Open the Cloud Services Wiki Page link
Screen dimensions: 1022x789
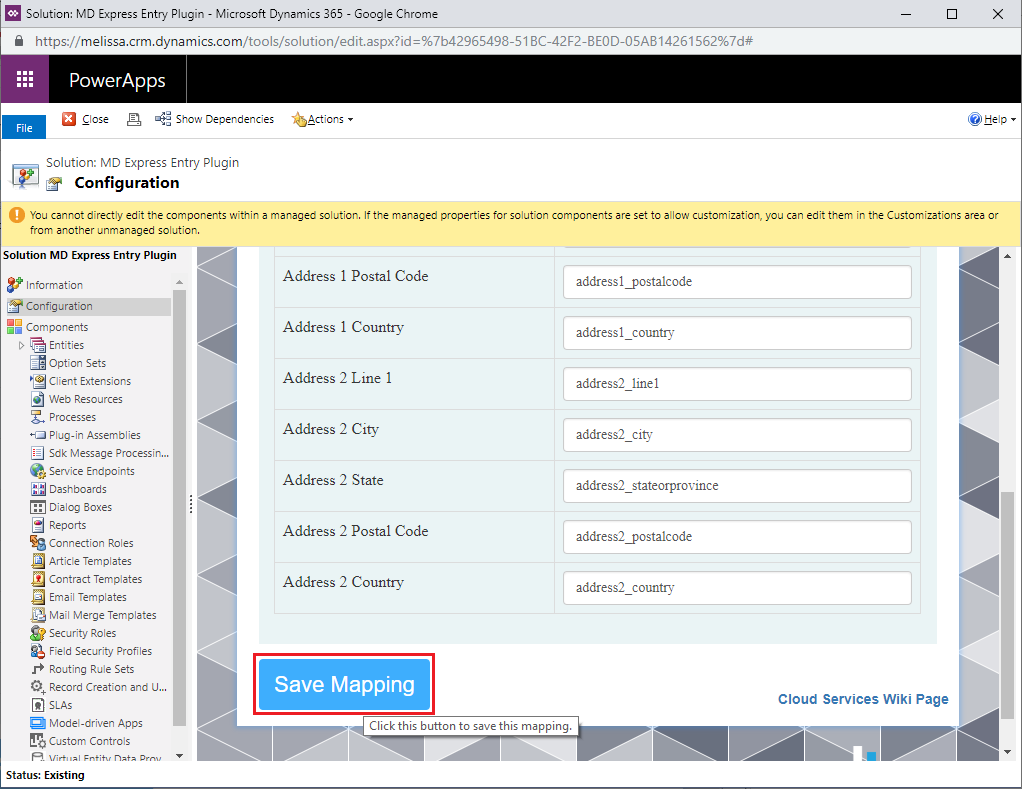[863, 699]
